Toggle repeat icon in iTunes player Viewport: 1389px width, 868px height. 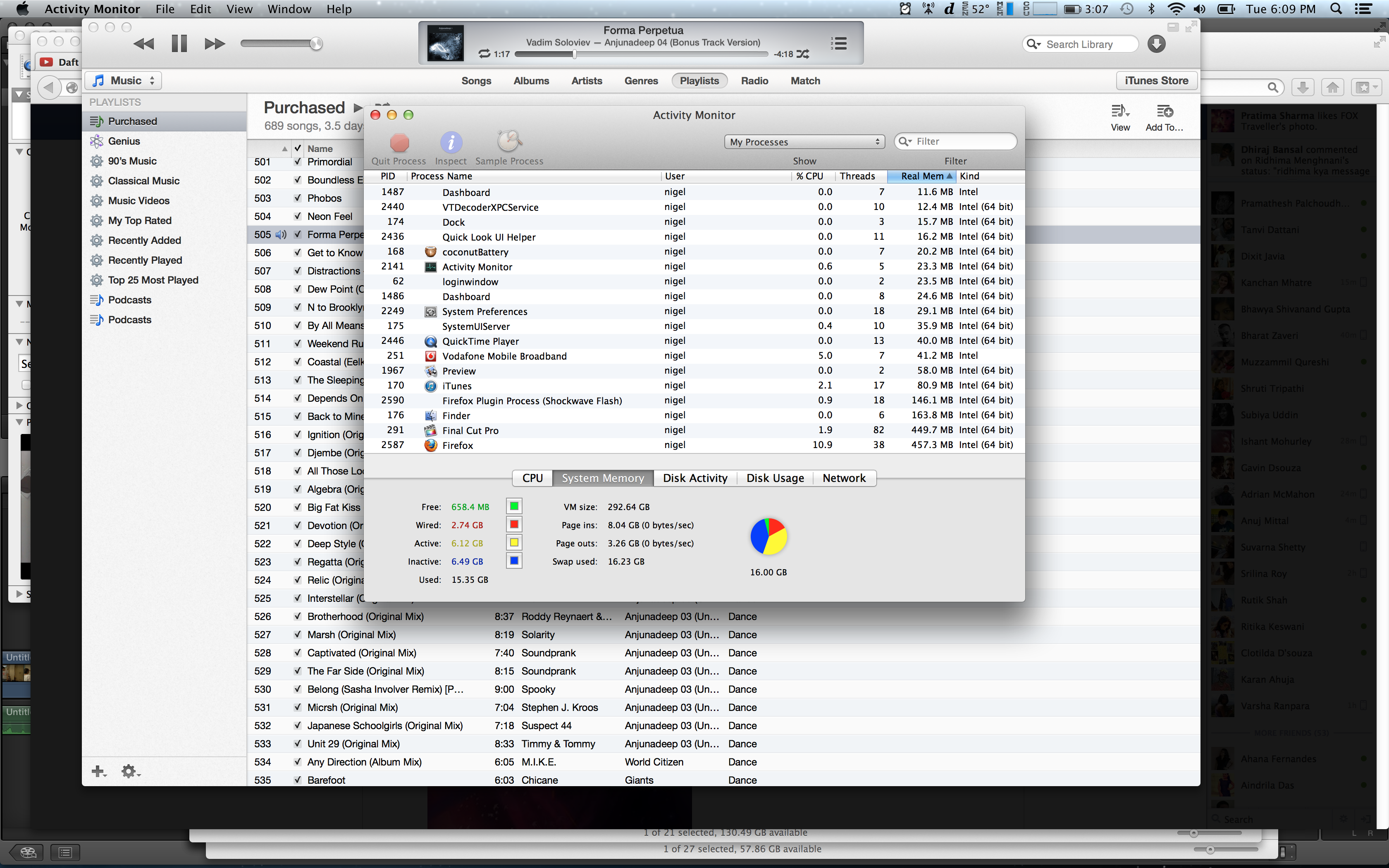coord(484,54)
